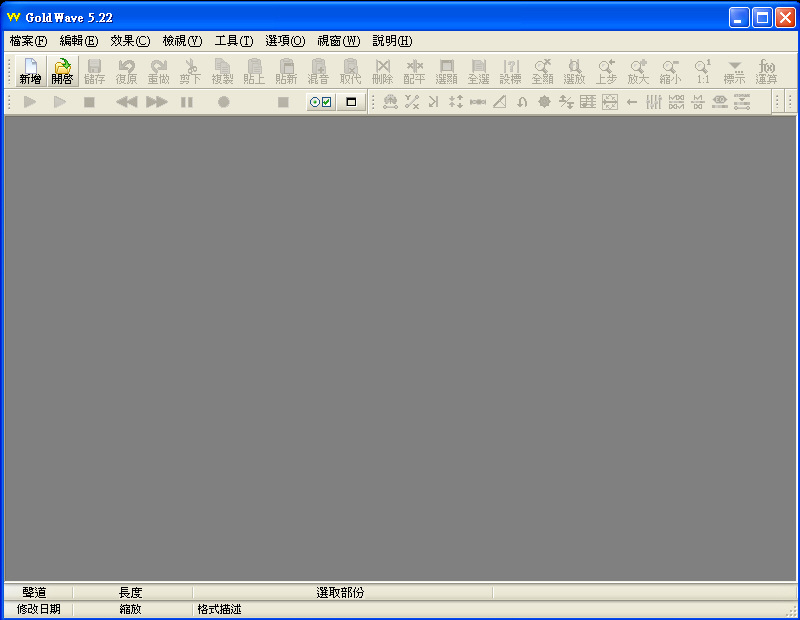Screen dimensions: 800x620
Task: Open the 工具(T) menu
Action: pyautogui.click(x=234, y=41)
